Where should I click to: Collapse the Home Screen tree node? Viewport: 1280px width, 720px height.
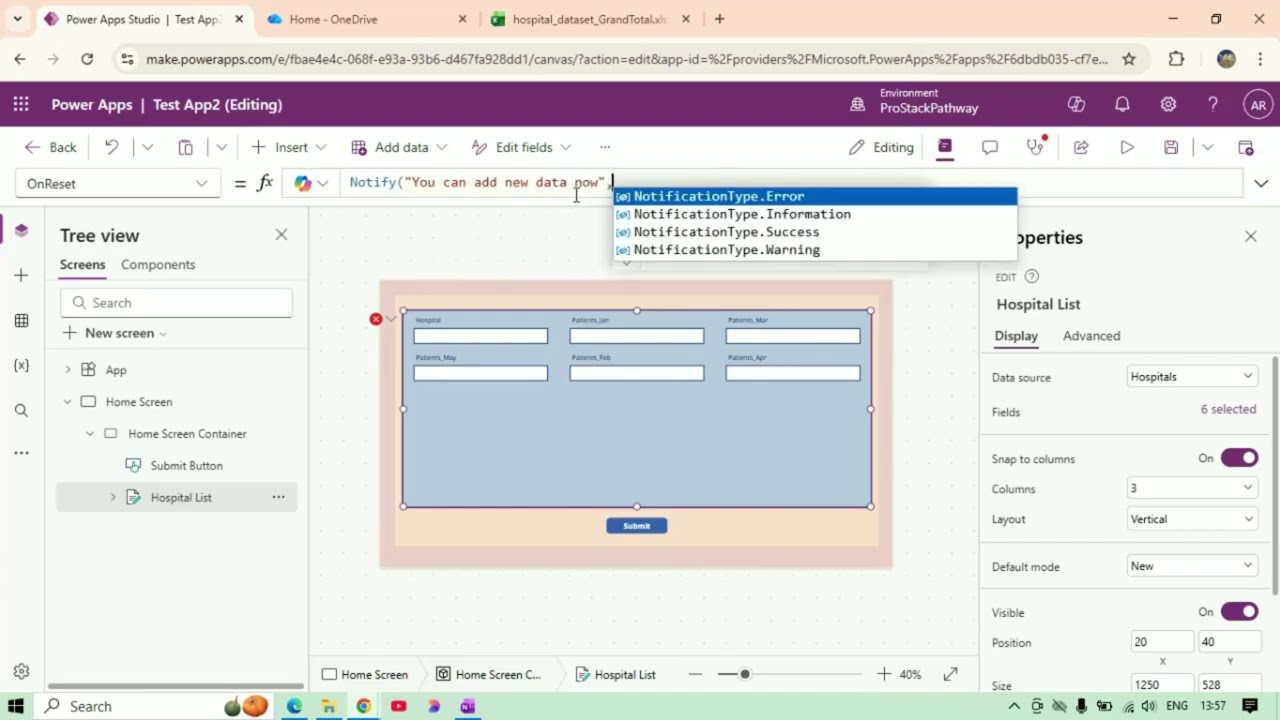[x=68, y=402]
